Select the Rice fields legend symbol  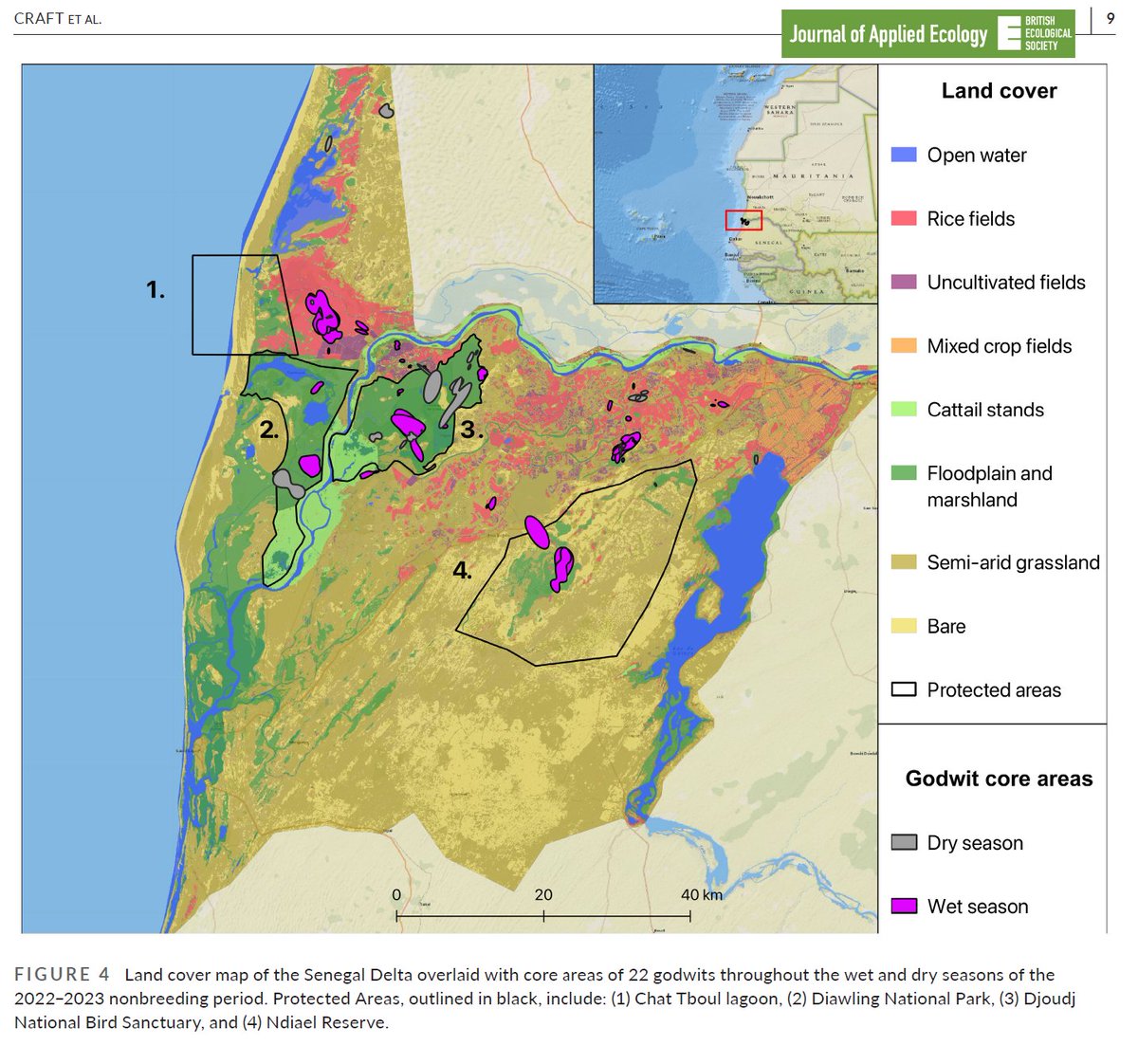pos(902,218)
